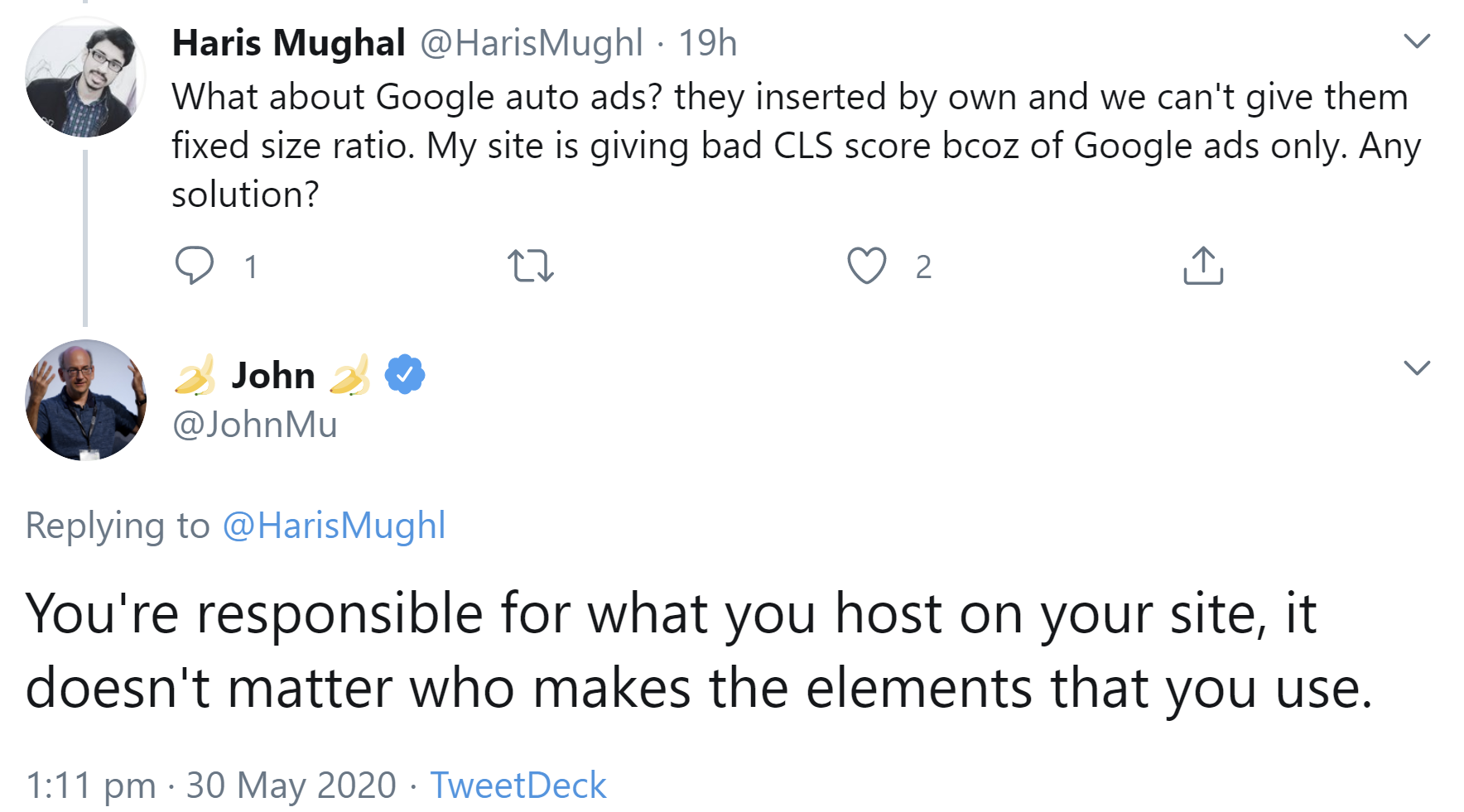Image resolution: width=1464 pixels, height=812 pixels.
Task: Like Haris Mughal's tweet
Action: (x=866, y=266)
